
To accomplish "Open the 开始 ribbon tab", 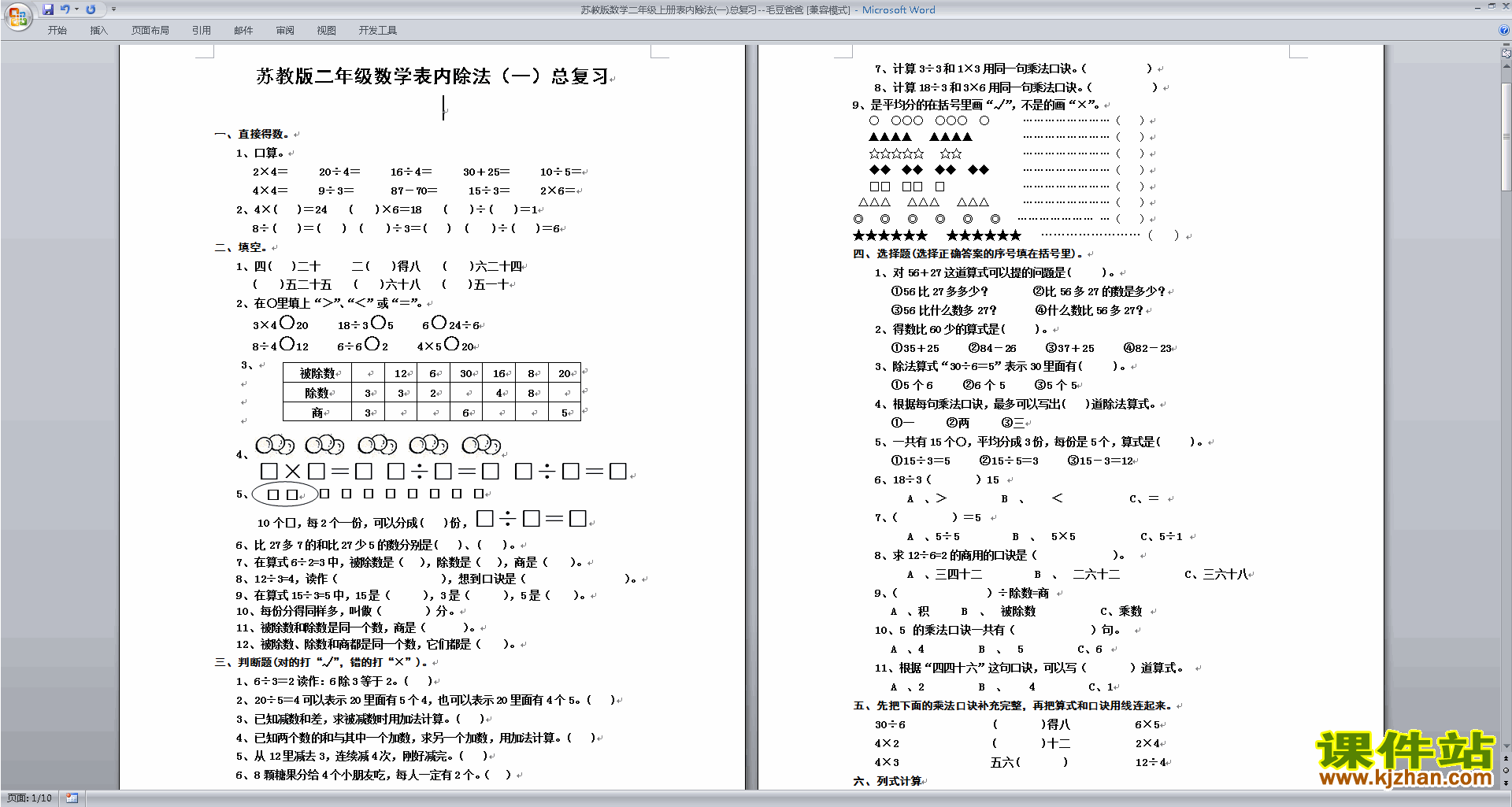I will tap(57, 31).
